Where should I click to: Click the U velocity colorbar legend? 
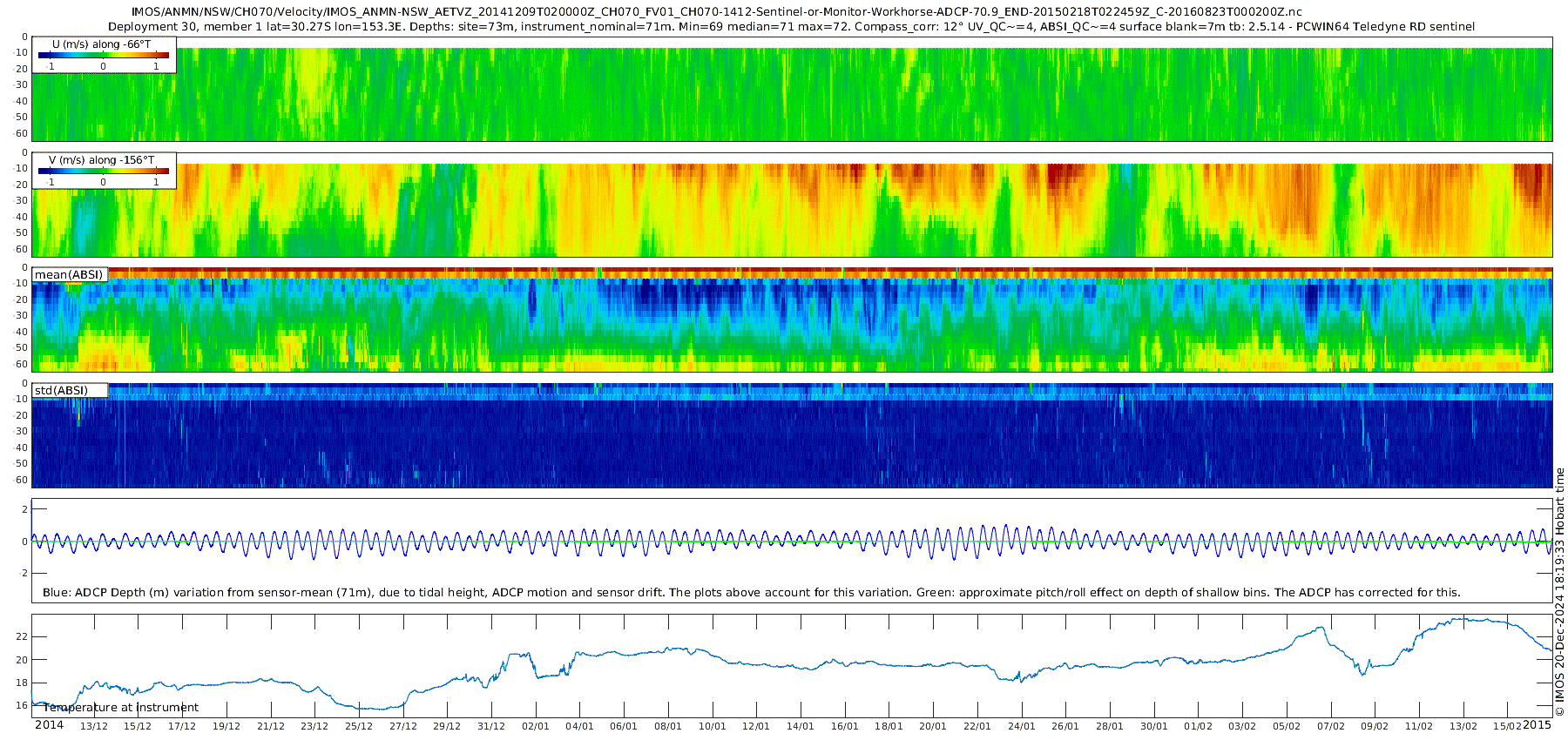pos(103,56)
